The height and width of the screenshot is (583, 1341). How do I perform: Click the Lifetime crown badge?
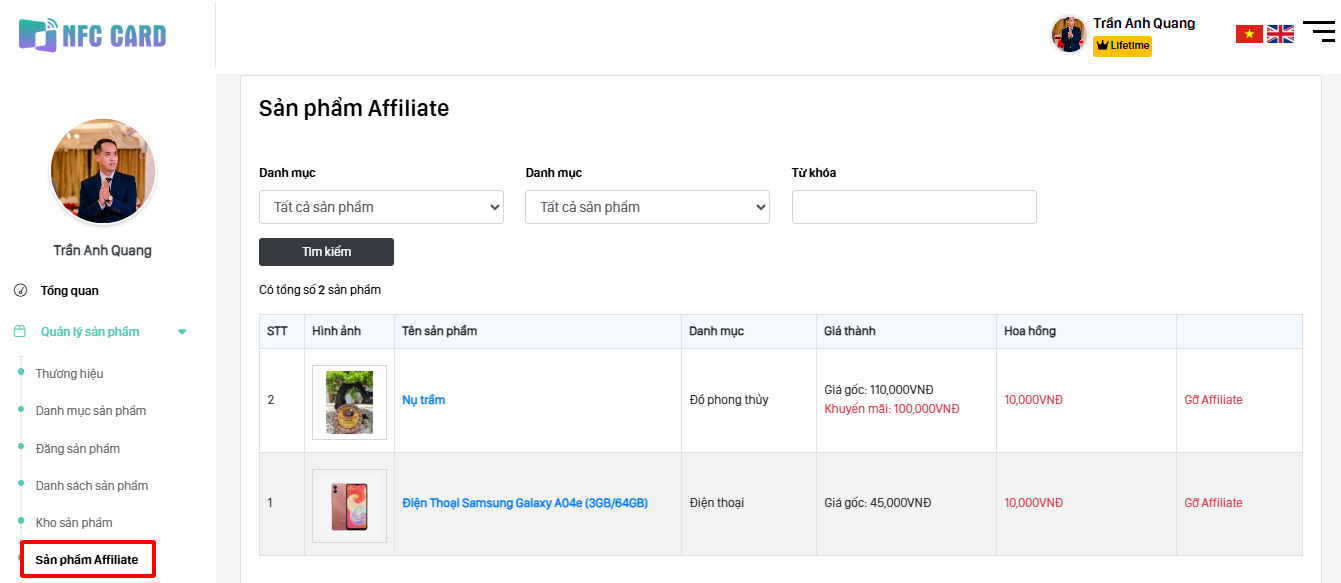pyautogui.click(x=1122, y=46)
